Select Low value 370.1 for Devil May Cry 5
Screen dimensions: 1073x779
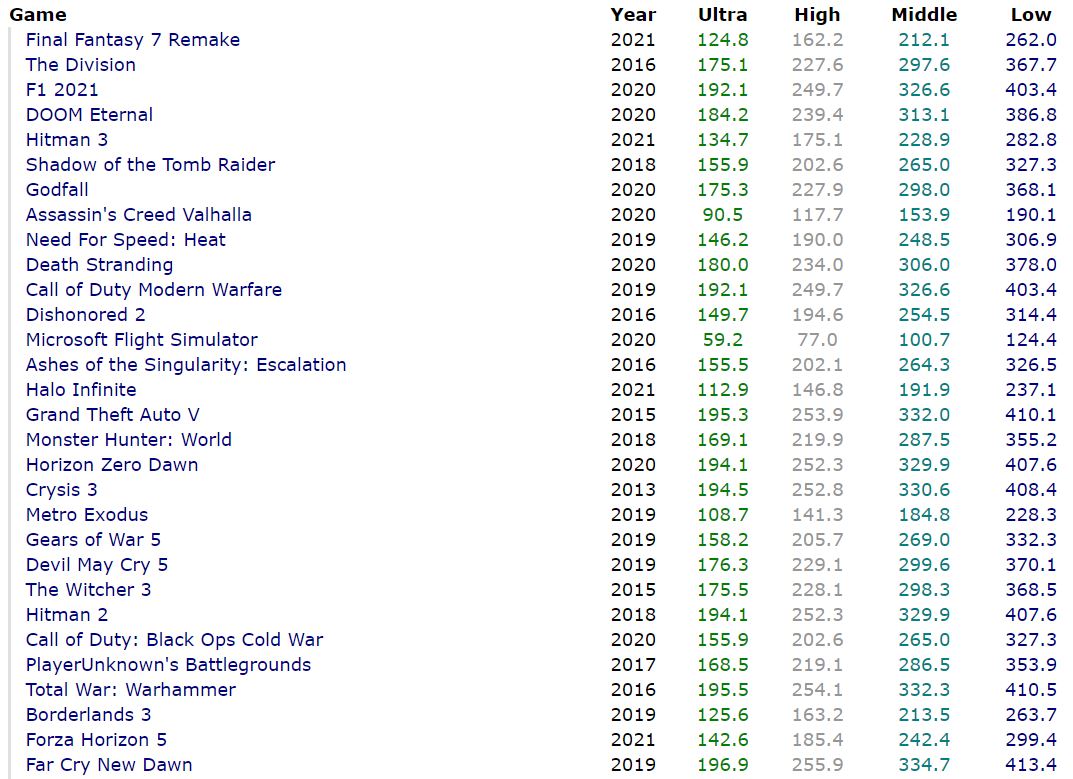[x=1031, y=565]
